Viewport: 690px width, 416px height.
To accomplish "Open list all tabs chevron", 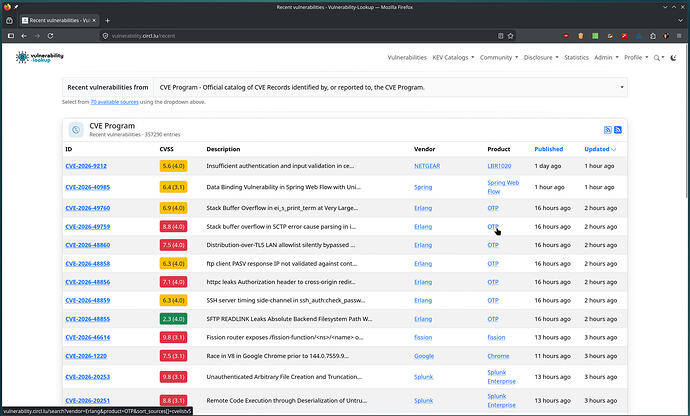I will tap(681, 20).
